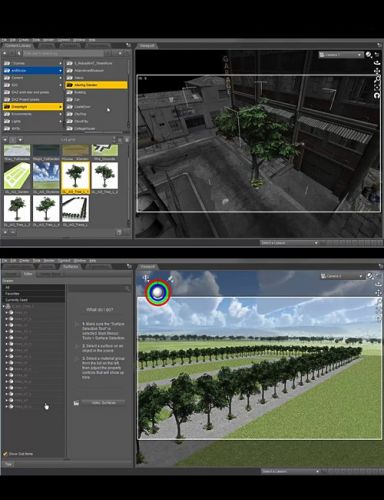Screen dimensions: 384x500
Task: Open bottom Viewport tab
Action: click(x=147, y=267)
